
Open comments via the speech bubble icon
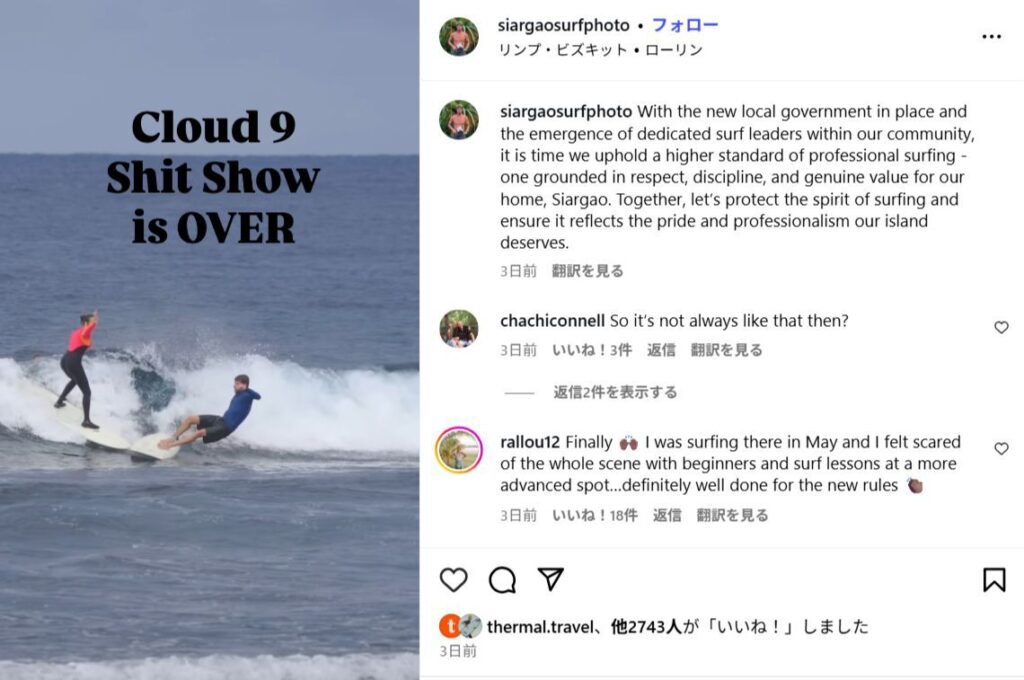[x=502, y=579]
